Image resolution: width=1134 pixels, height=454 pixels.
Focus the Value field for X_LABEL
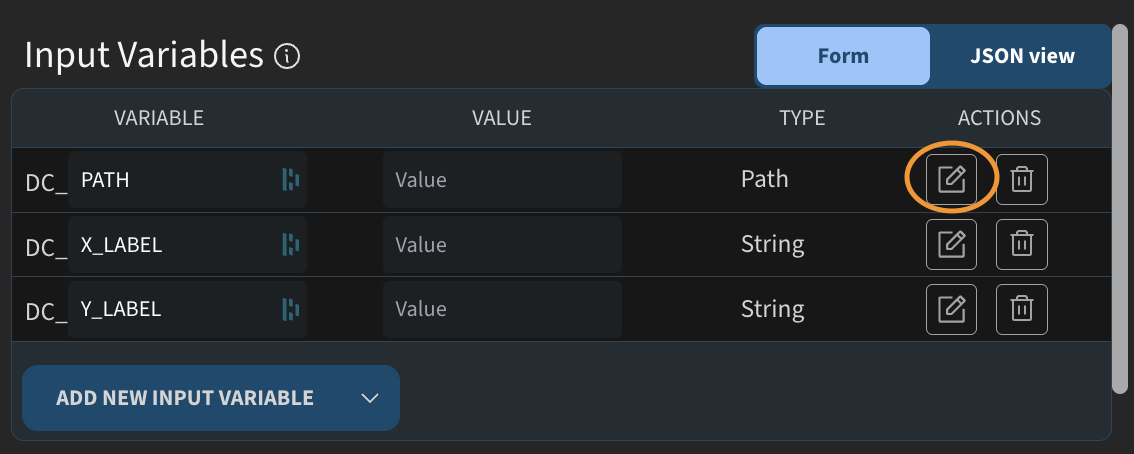coord(502,245)
